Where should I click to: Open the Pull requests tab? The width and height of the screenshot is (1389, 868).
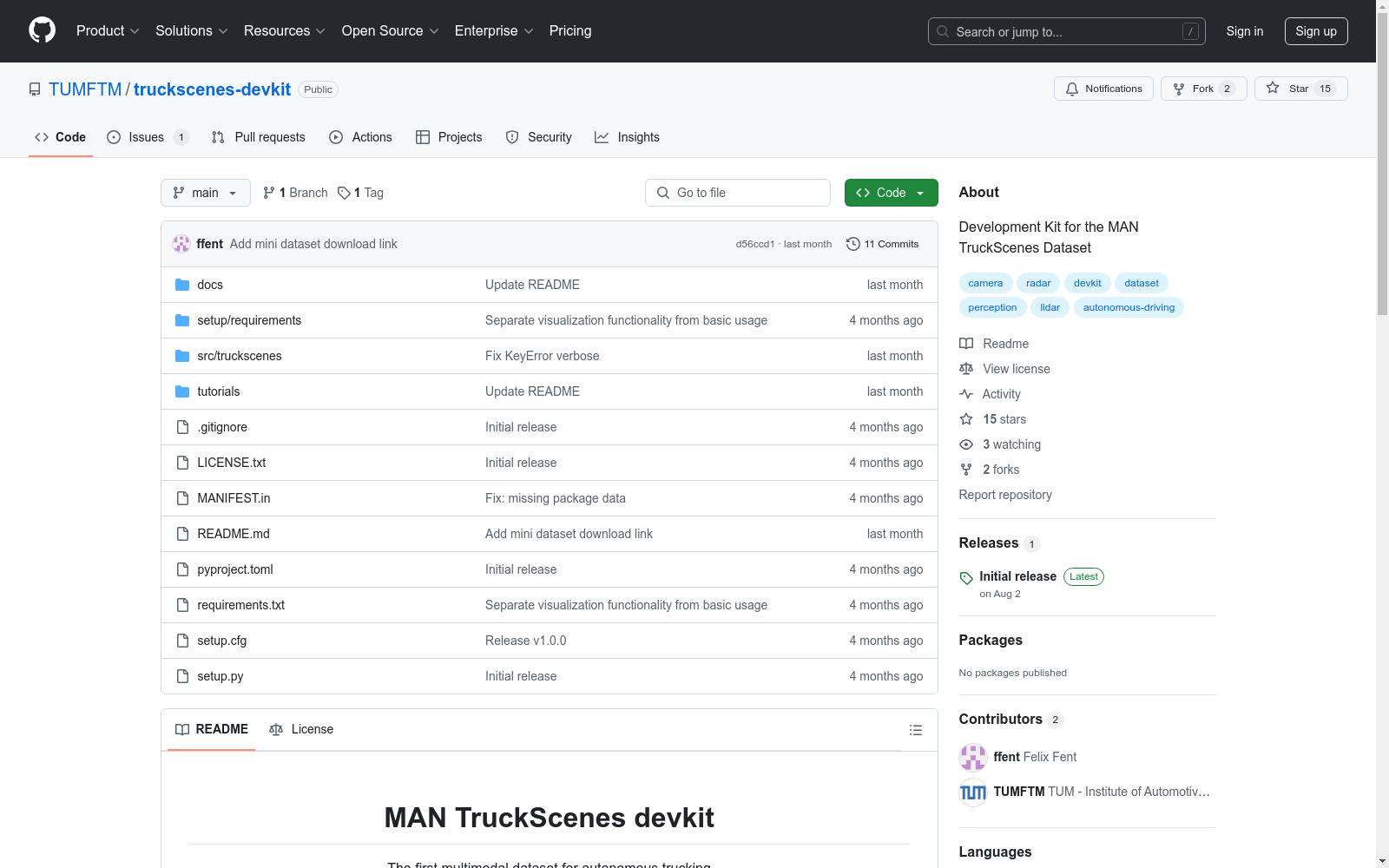tap(259, 137)
